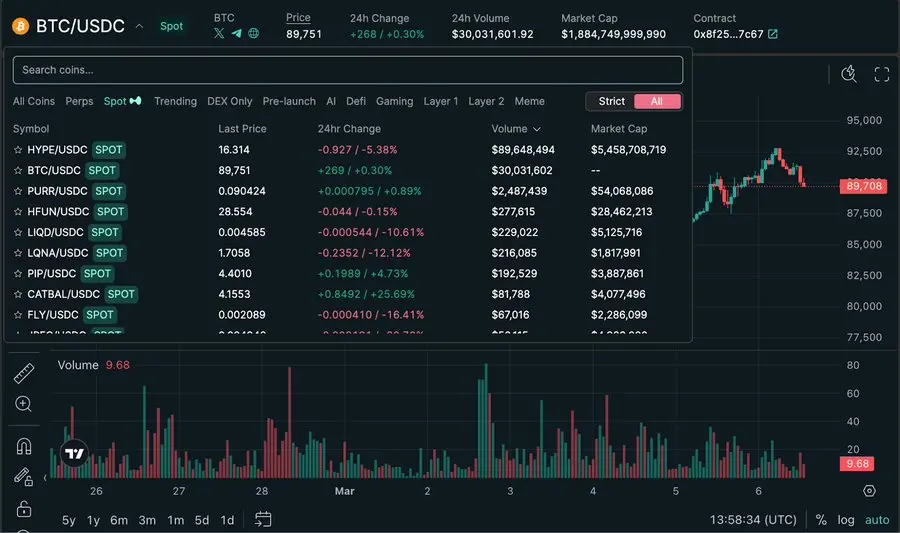Image resolution: width=900 pixels, height=533 pixels.
Task: Switch the filter to Strict
Action: pyautogui.click(x=611, y=101)
